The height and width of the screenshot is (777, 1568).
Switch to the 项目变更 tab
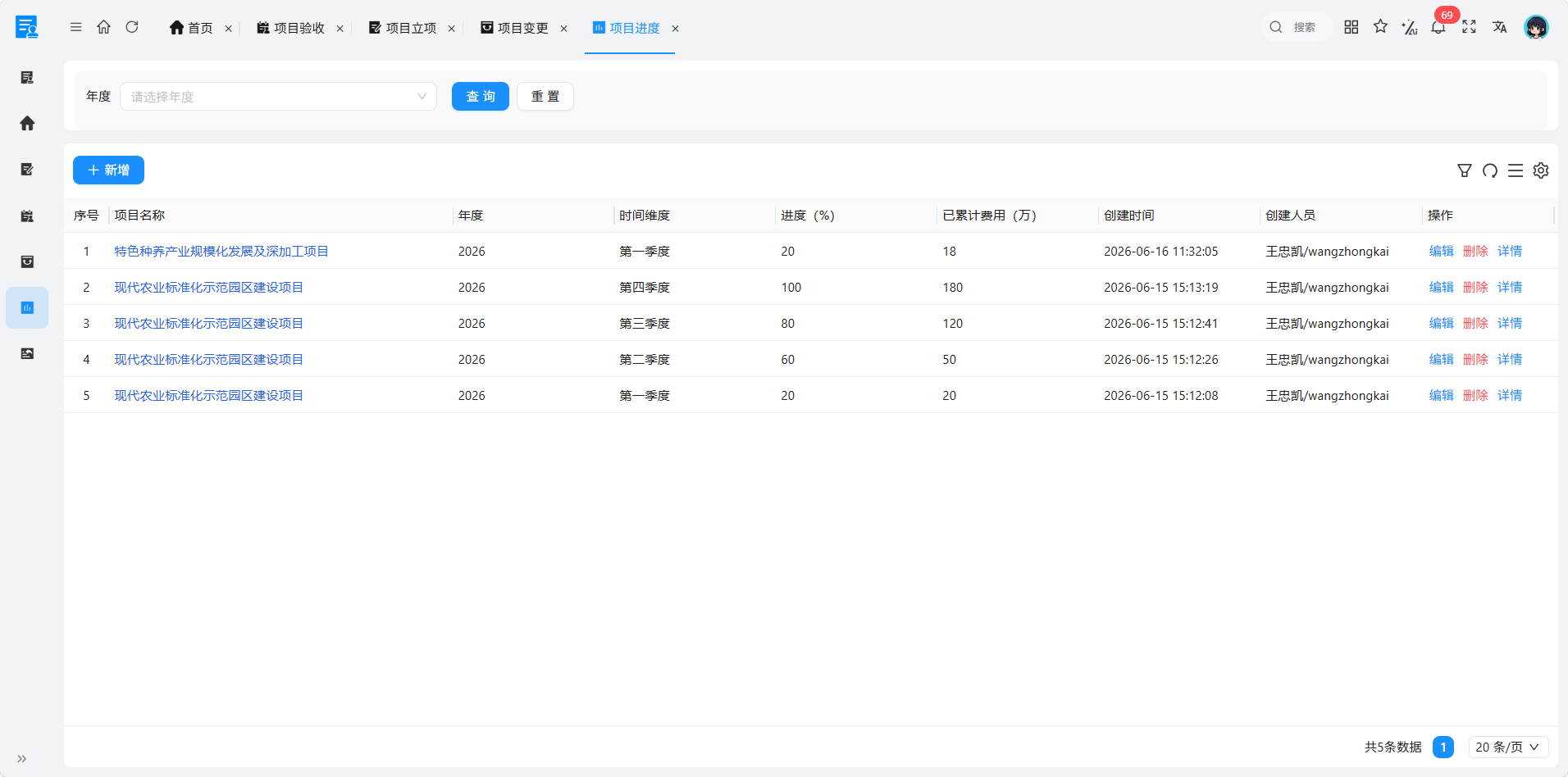[515, 28]
